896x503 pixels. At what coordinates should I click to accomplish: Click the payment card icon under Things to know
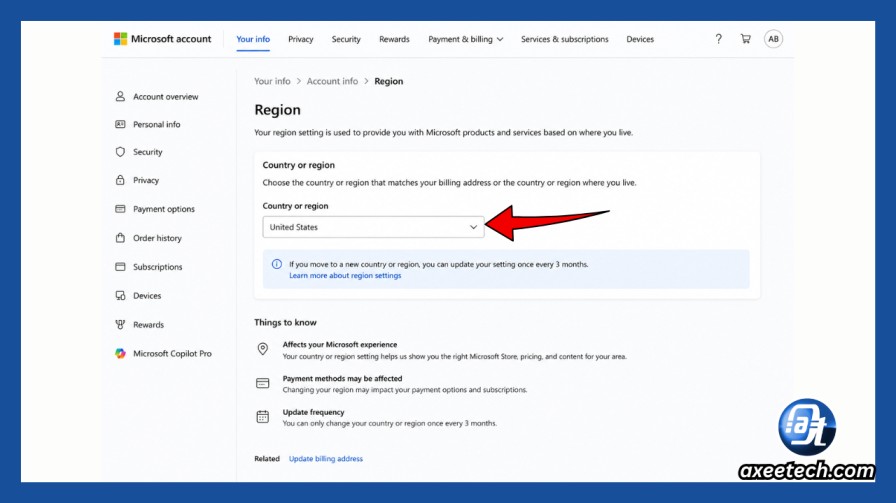(x=262, y=383)
